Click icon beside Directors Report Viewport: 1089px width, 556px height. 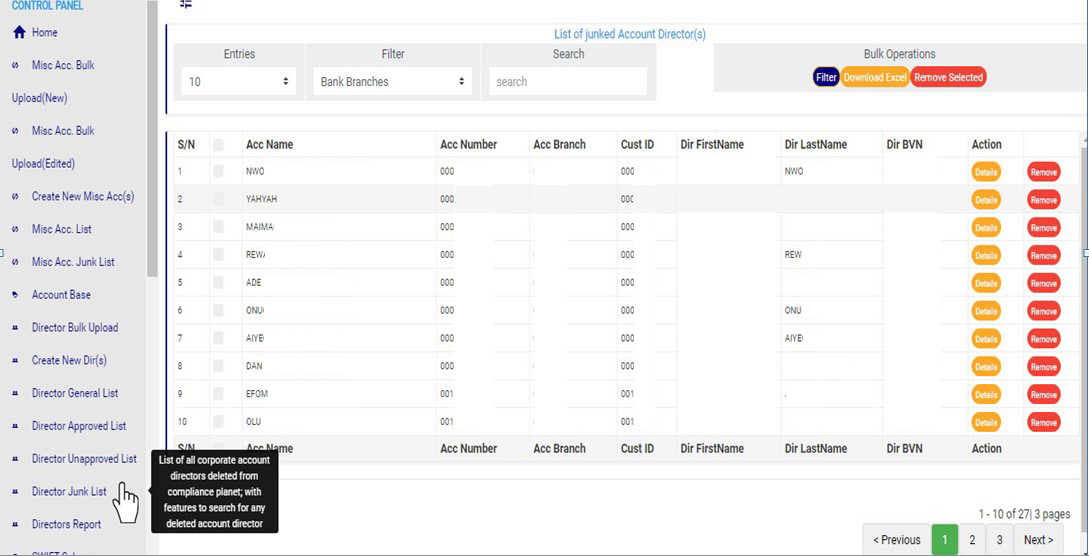click(x=15, y=525)
